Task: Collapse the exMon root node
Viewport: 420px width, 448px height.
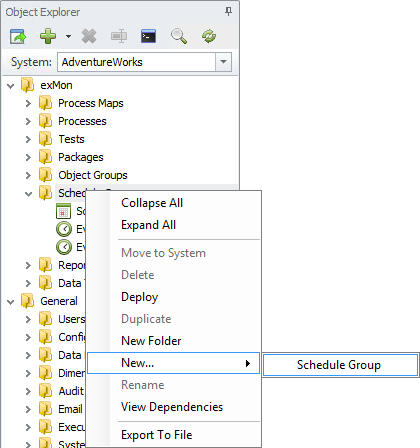Action: click(x=11, y=86)
